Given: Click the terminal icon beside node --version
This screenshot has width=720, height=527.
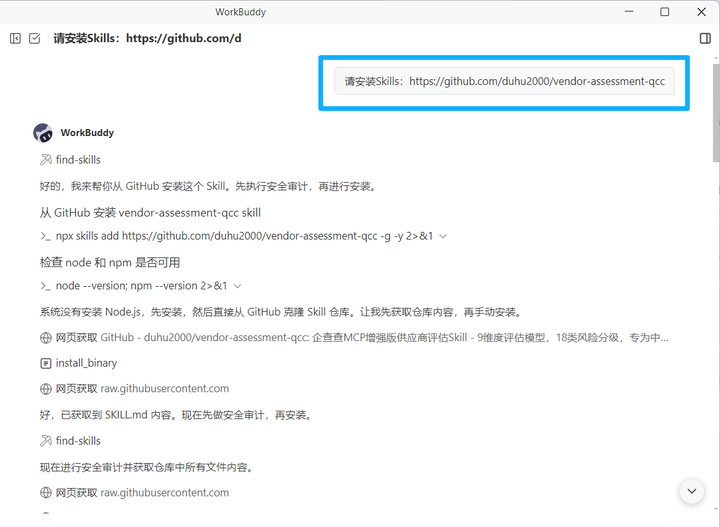Looking at the screenshot, I should (x=45, y=286).
